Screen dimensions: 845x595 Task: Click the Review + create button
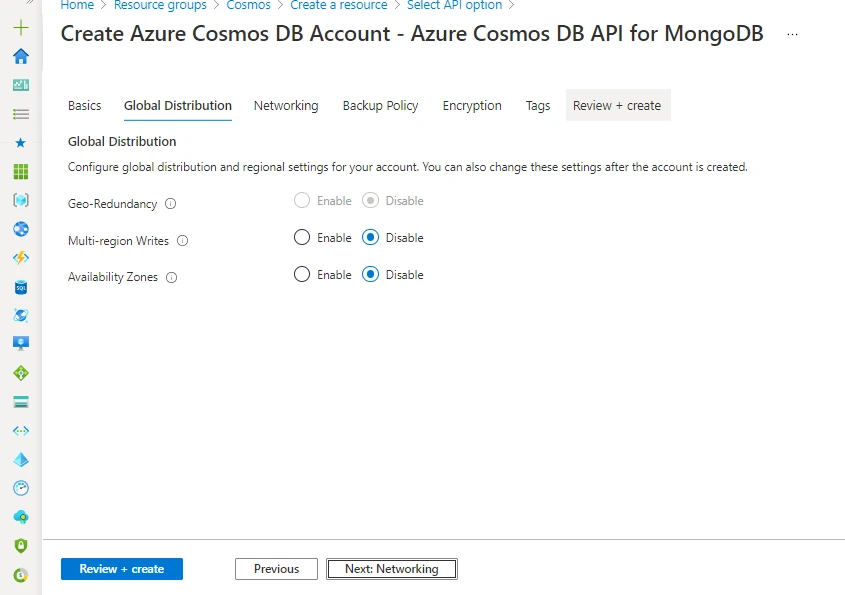(121, 568)
